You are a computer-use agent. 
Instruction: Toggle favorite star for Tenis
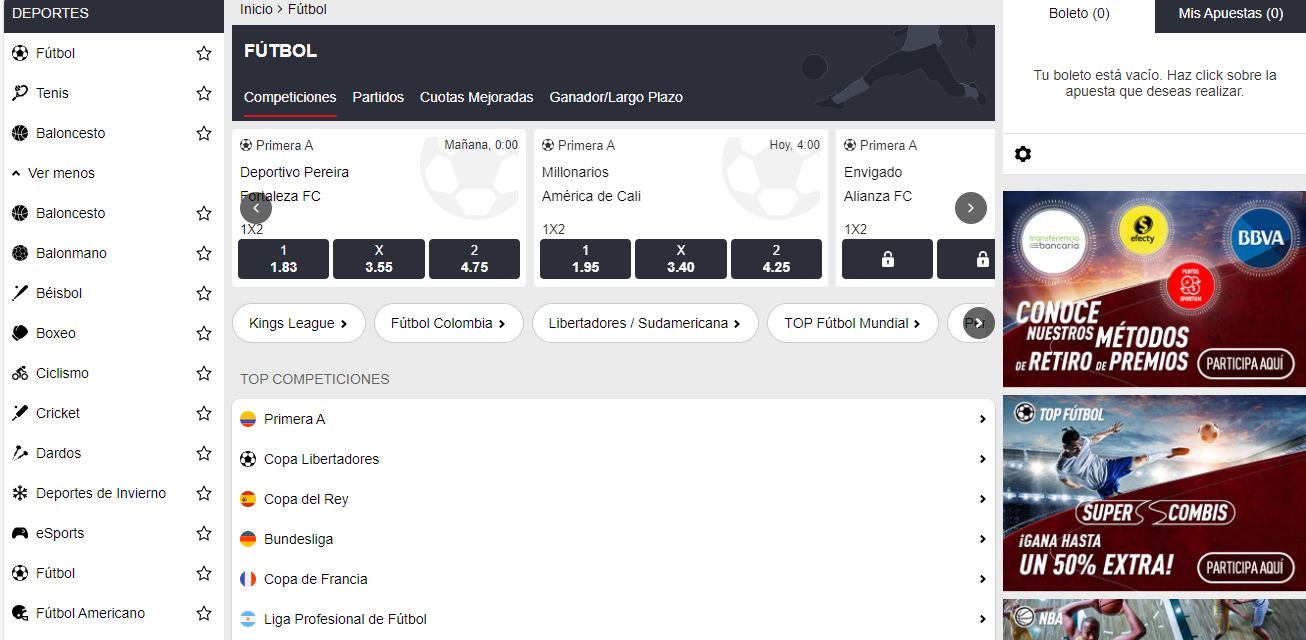pyautogui.click(x=204, y=93)
